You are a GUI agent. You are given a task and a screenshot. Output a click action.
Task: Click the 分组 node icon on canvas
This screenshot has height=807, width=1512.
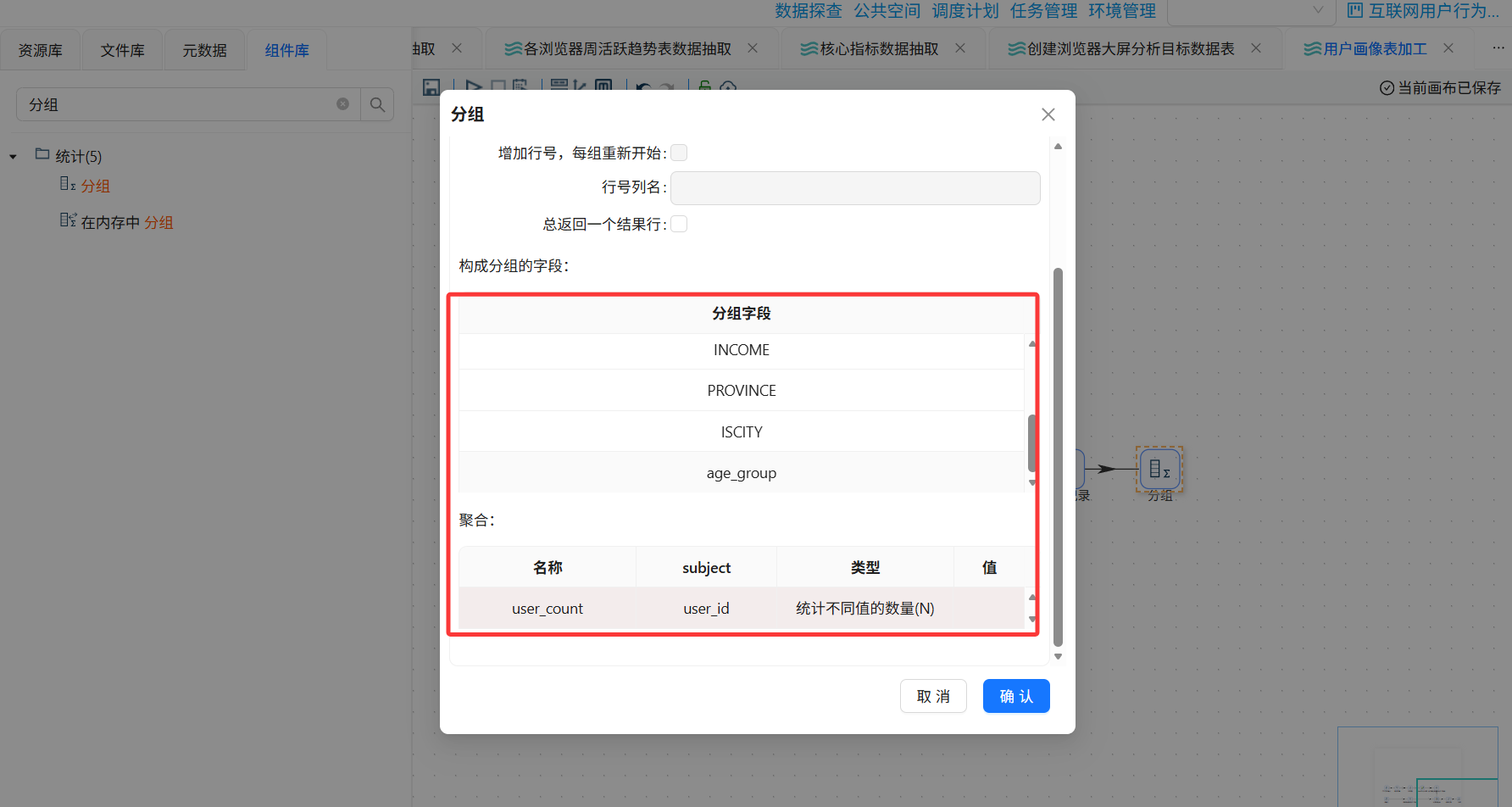(1159, 469)
